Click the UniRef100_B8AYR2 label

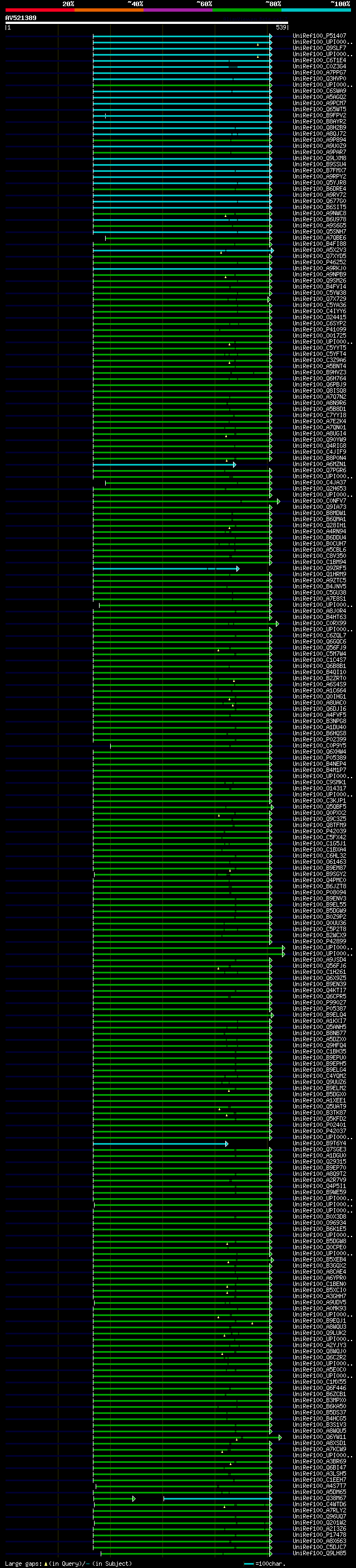(319, 121)
